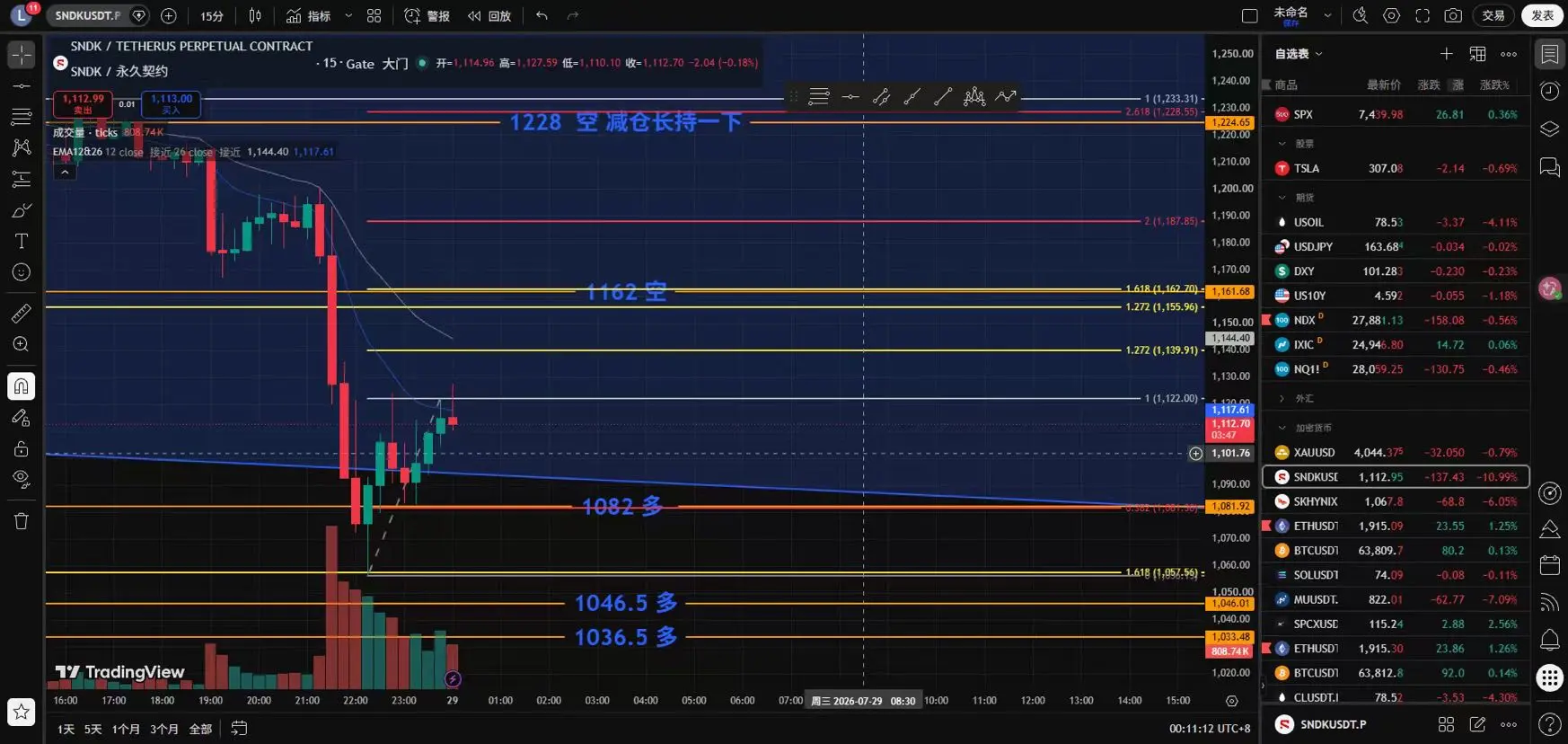
Task: Redo the last chart action
Action: [573, 15]
